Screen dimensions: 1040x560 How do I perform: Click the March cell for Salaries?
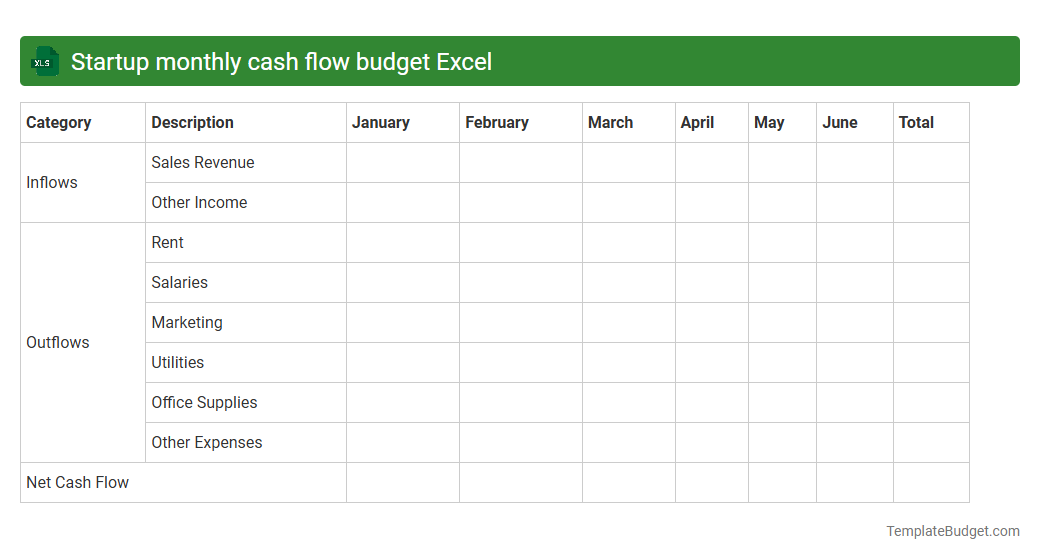(x=629, y=283)
